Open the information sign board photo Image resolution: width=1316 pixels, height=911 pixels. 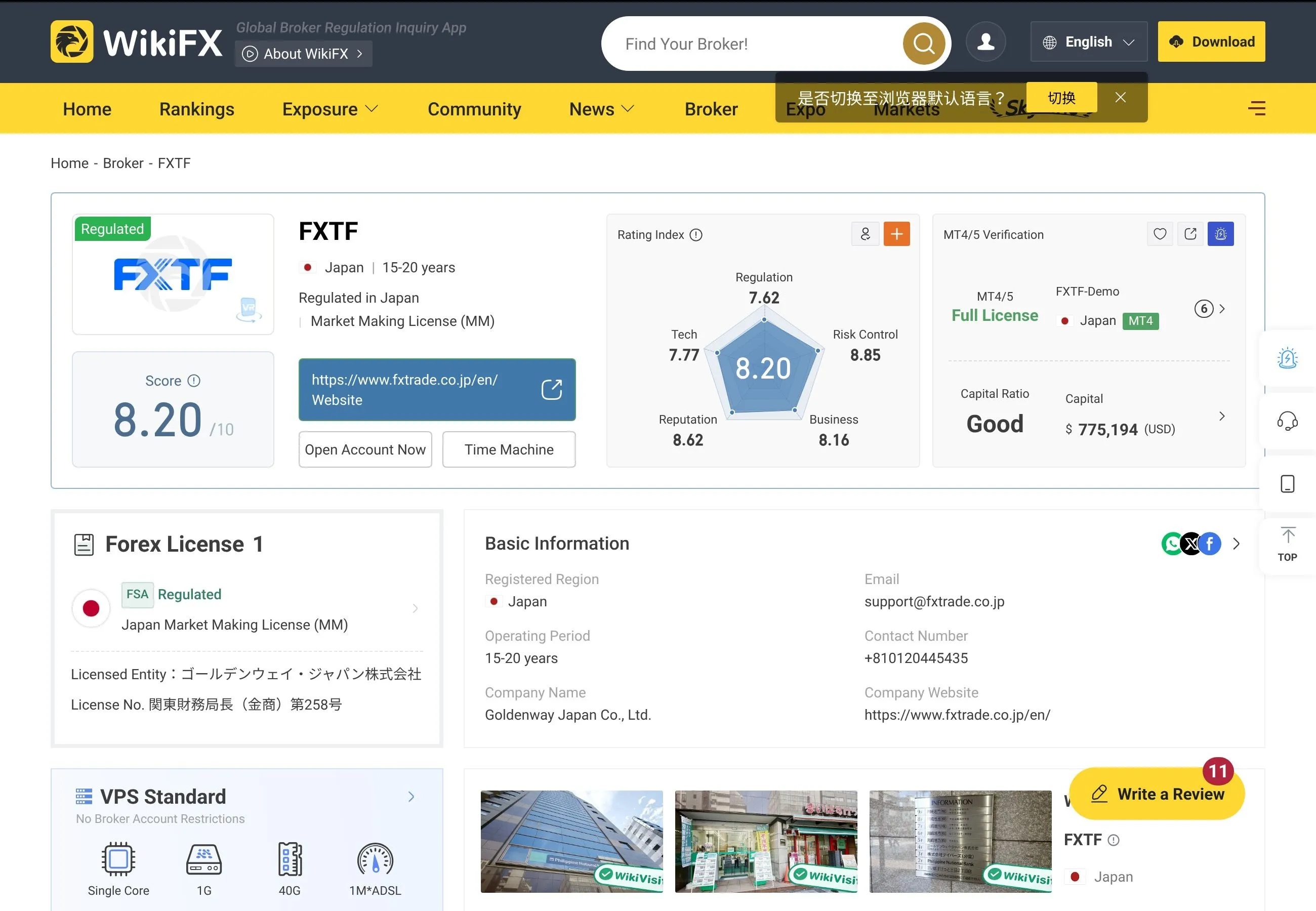(x=961, y=842)
